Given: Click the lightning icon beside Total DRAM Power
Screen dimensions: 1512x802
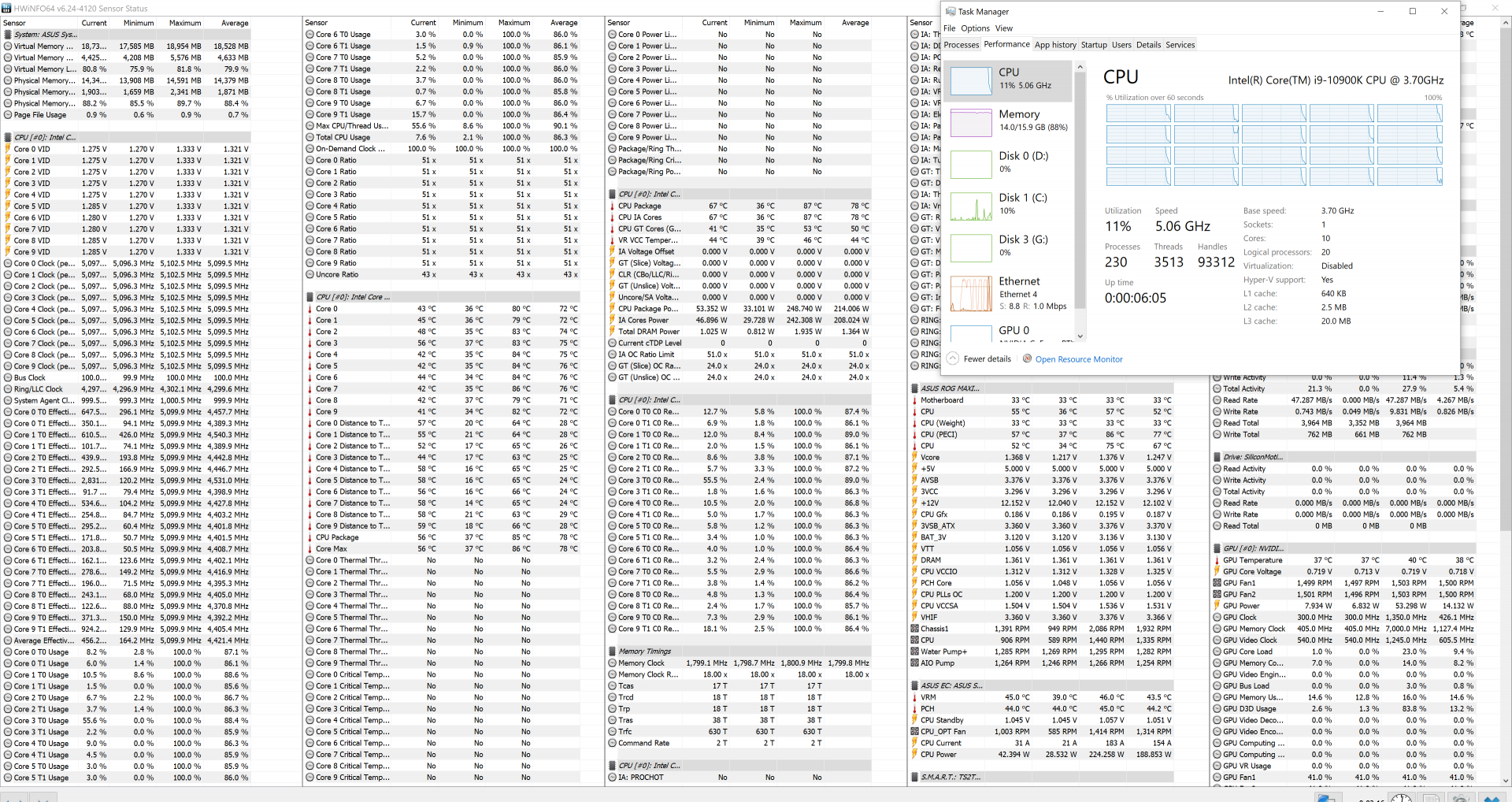Looking at the screenshot, I should click(x=613, y=332).
